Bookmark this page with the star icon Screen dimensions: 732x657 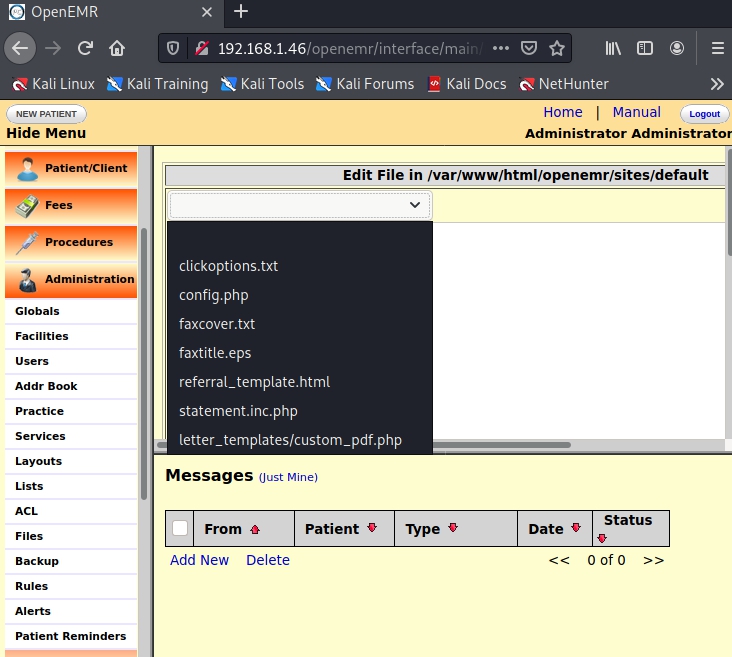(x=556, y=48)
